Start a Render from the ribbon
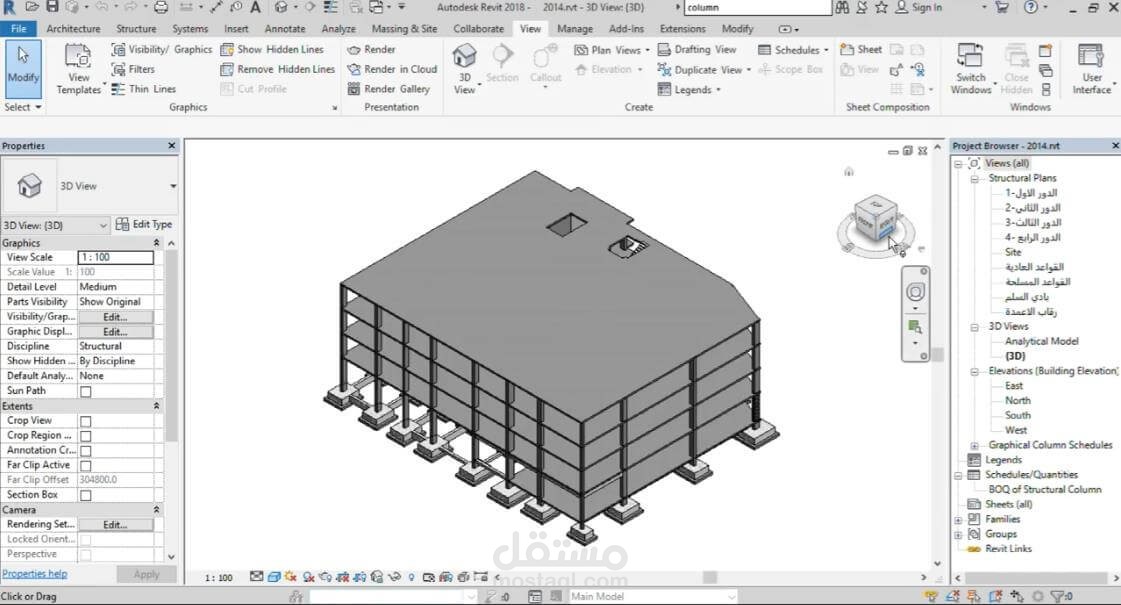This screenshot has height=605, width=1121. point(371,49)
